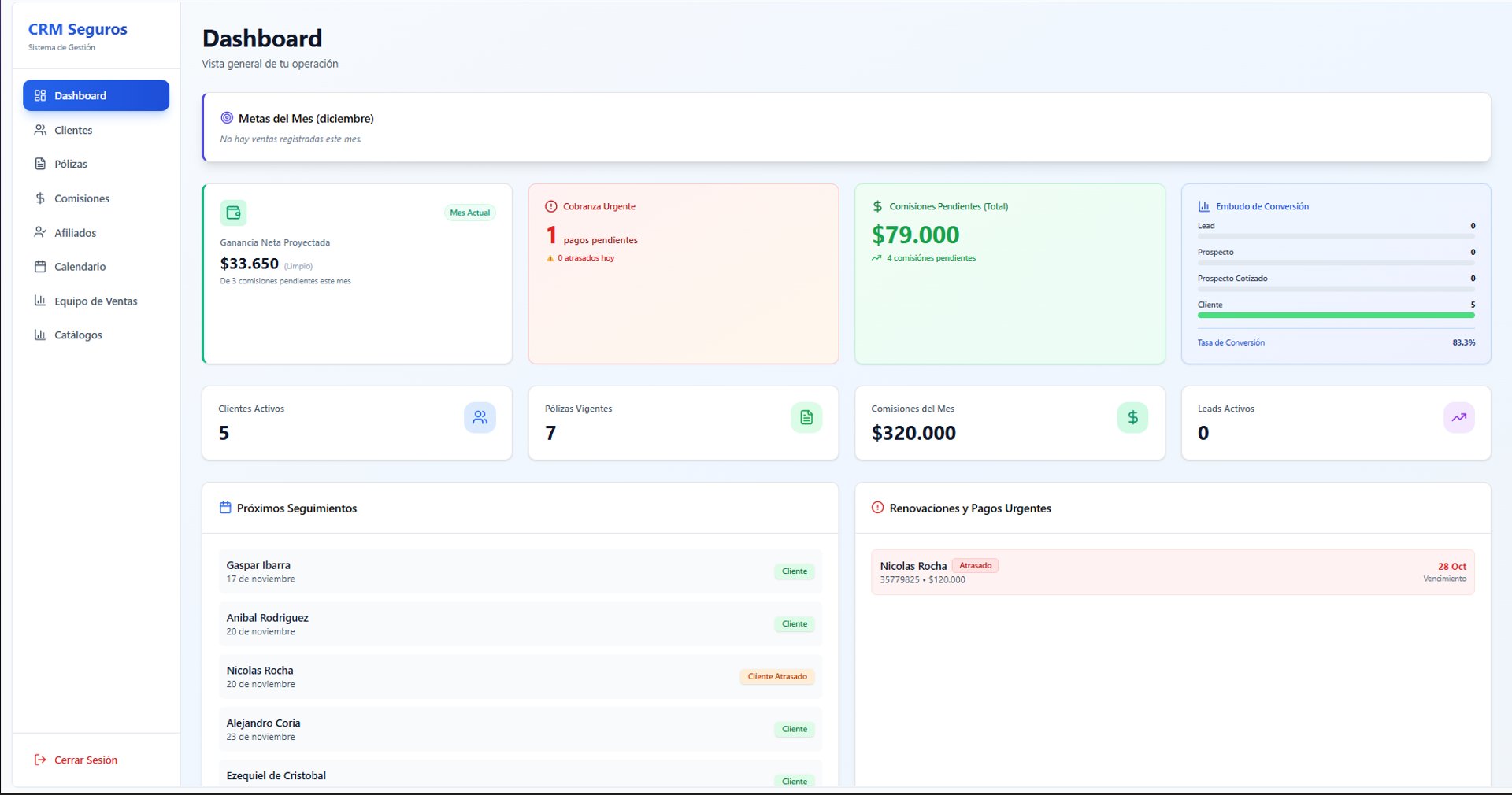
Task: Click the "1 pagos pendientes" count
Action: 592,235
